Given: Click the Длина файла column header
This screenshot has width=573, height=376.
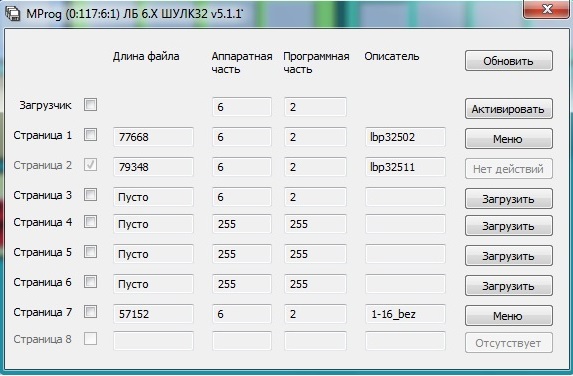Looking at the screenshot, I should coord(146,56).
